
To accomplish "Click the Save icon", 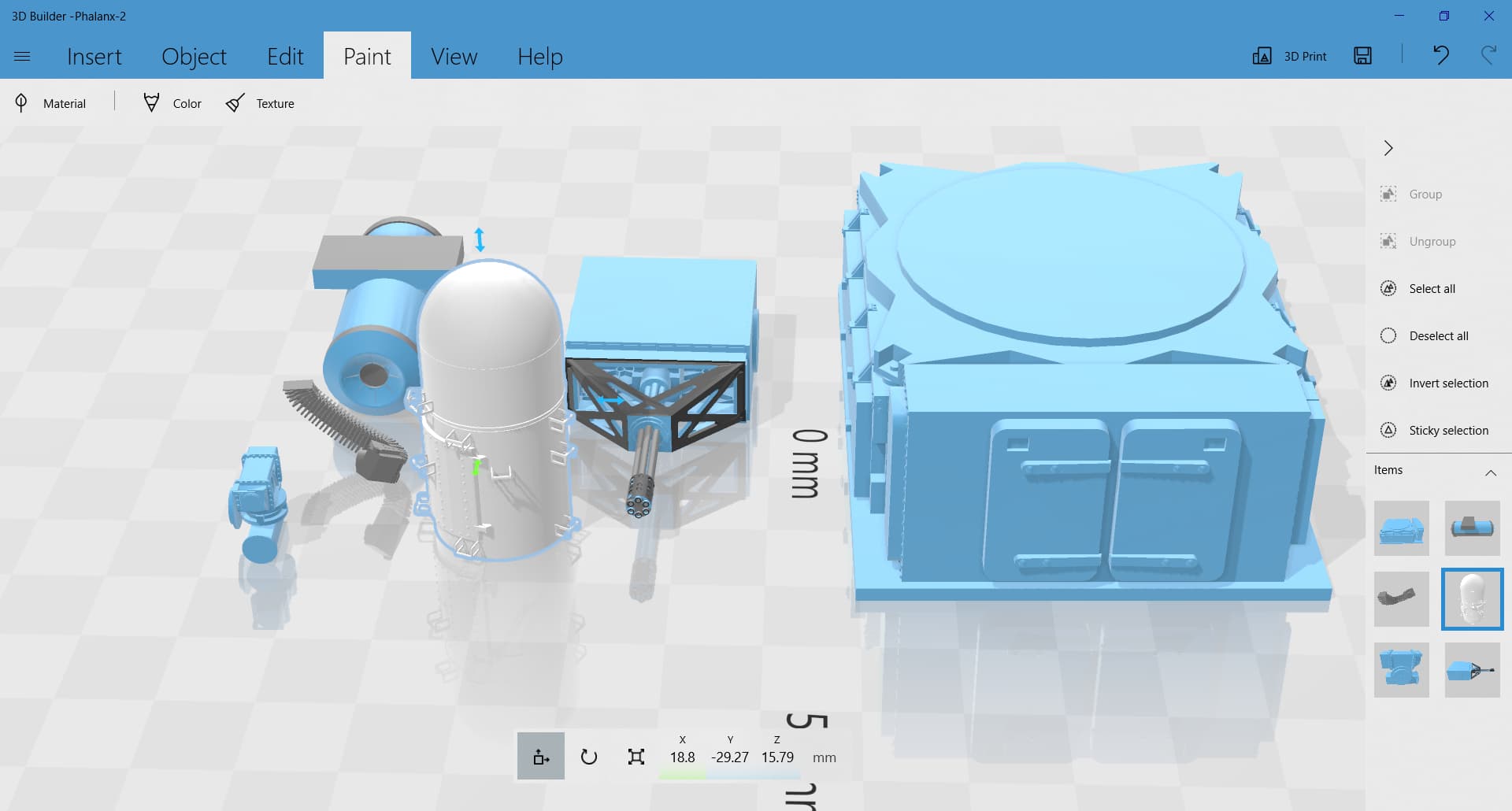I will (x=1362, y=56).
